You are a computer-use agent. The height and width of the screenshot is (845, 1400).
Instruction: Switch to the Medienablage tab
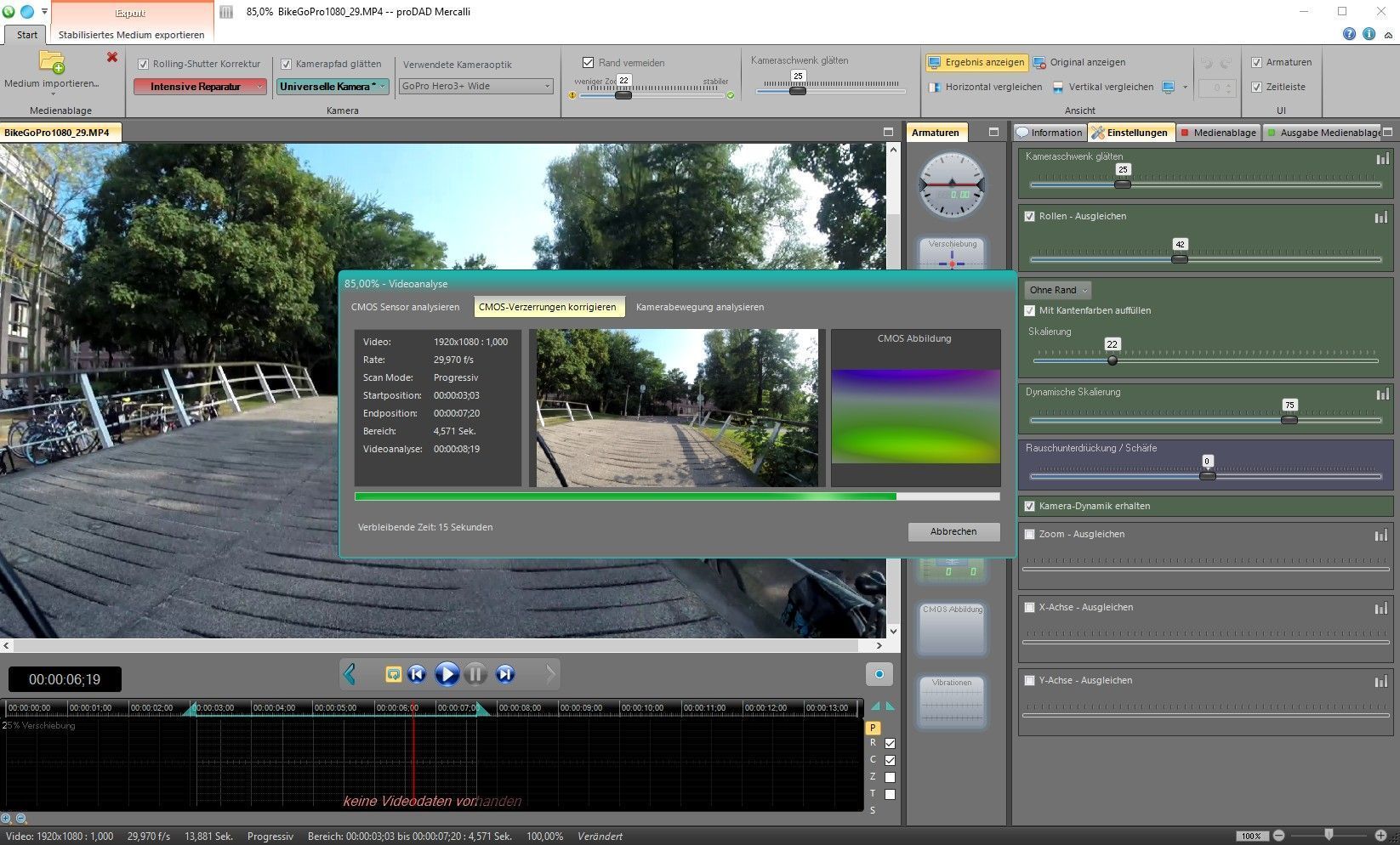(1218, 133)
